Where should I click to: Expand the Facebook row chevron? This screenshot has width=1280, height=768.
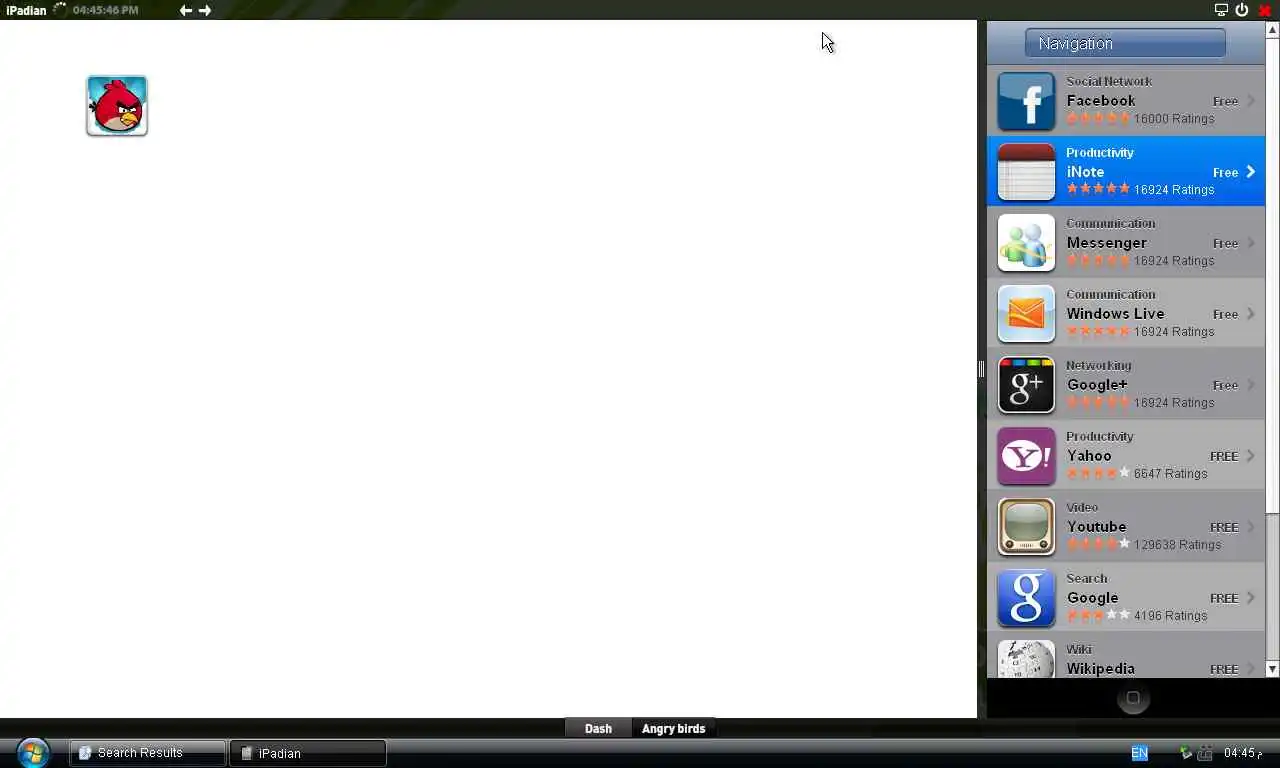point(1250,101)
